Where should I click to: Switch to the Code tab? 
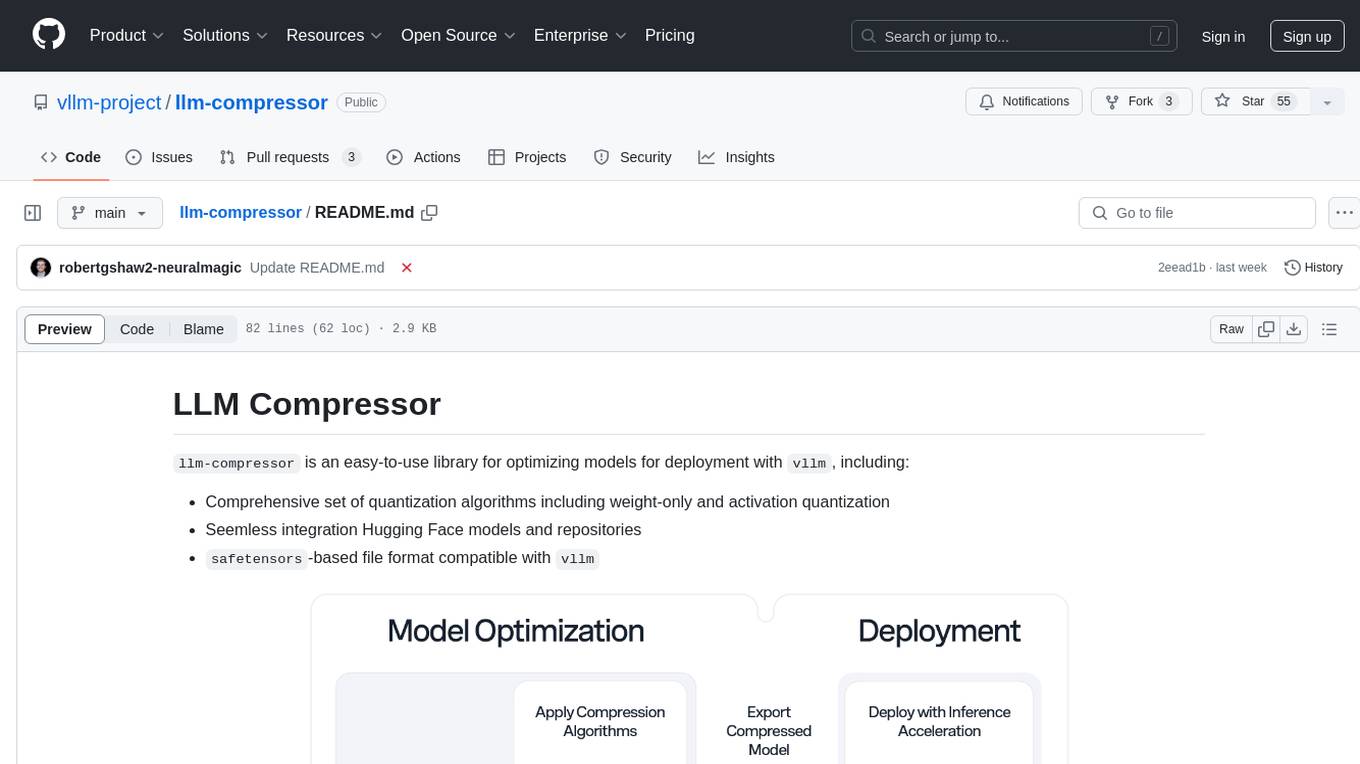pos(70,157)
